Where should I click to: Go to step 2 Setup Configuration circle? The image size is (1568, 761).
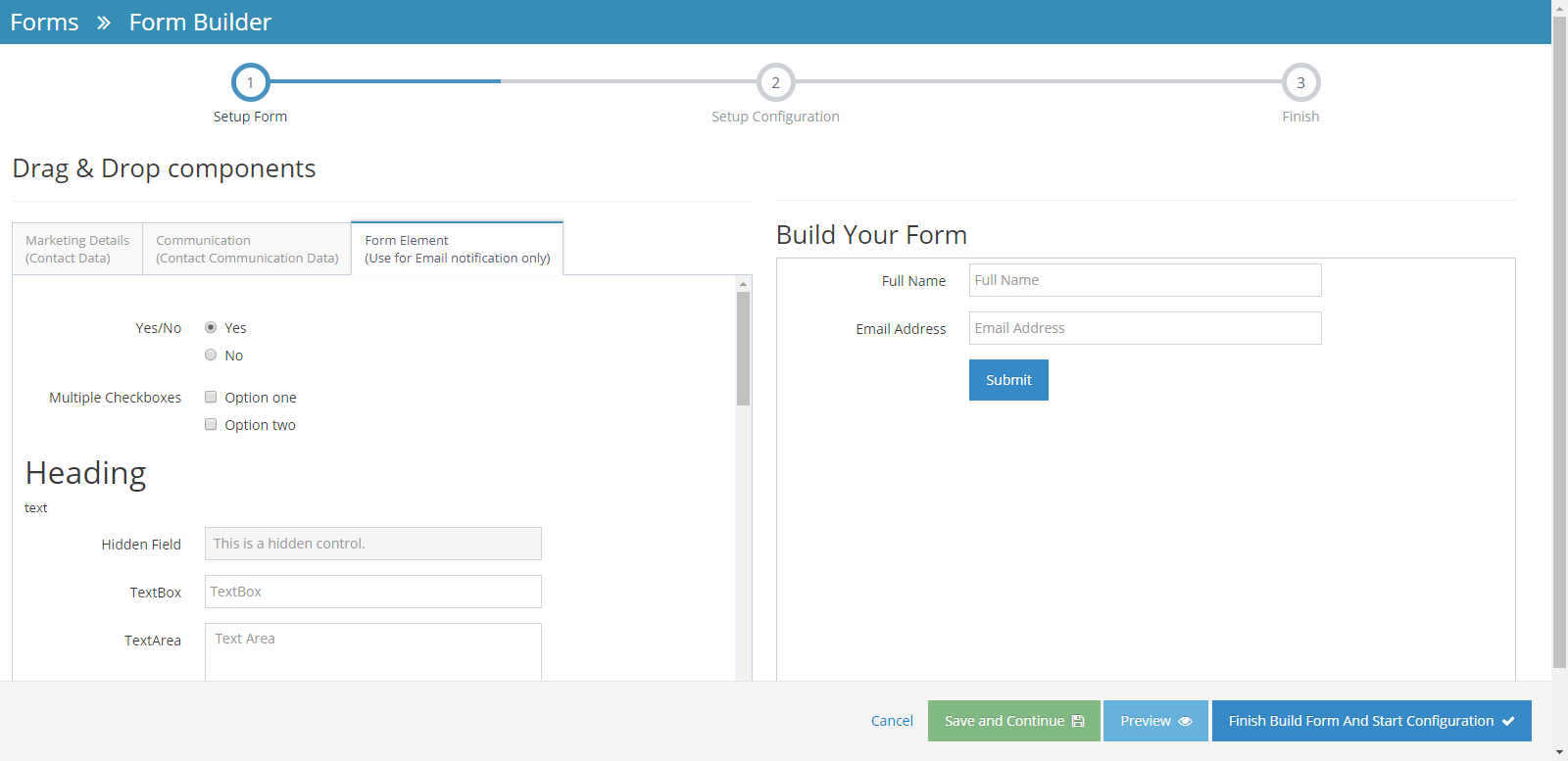pos(775,83)
